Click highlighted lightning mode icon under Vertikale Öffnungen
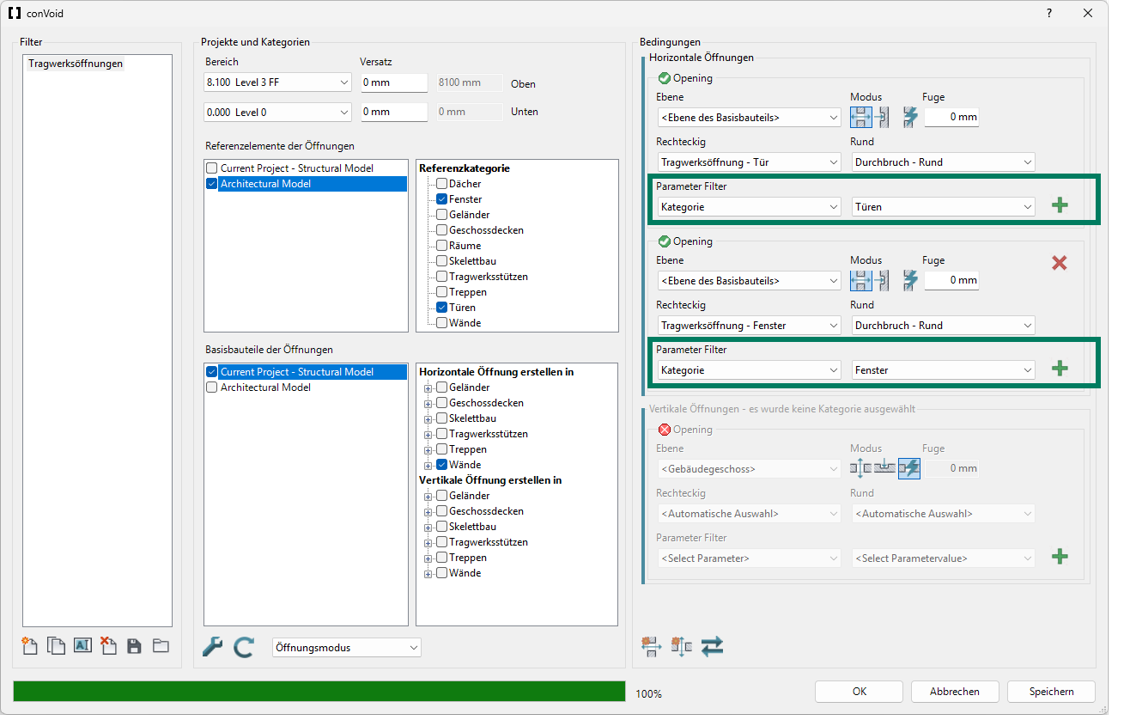This screenshot has height=720, width=1130. (909, 468)
